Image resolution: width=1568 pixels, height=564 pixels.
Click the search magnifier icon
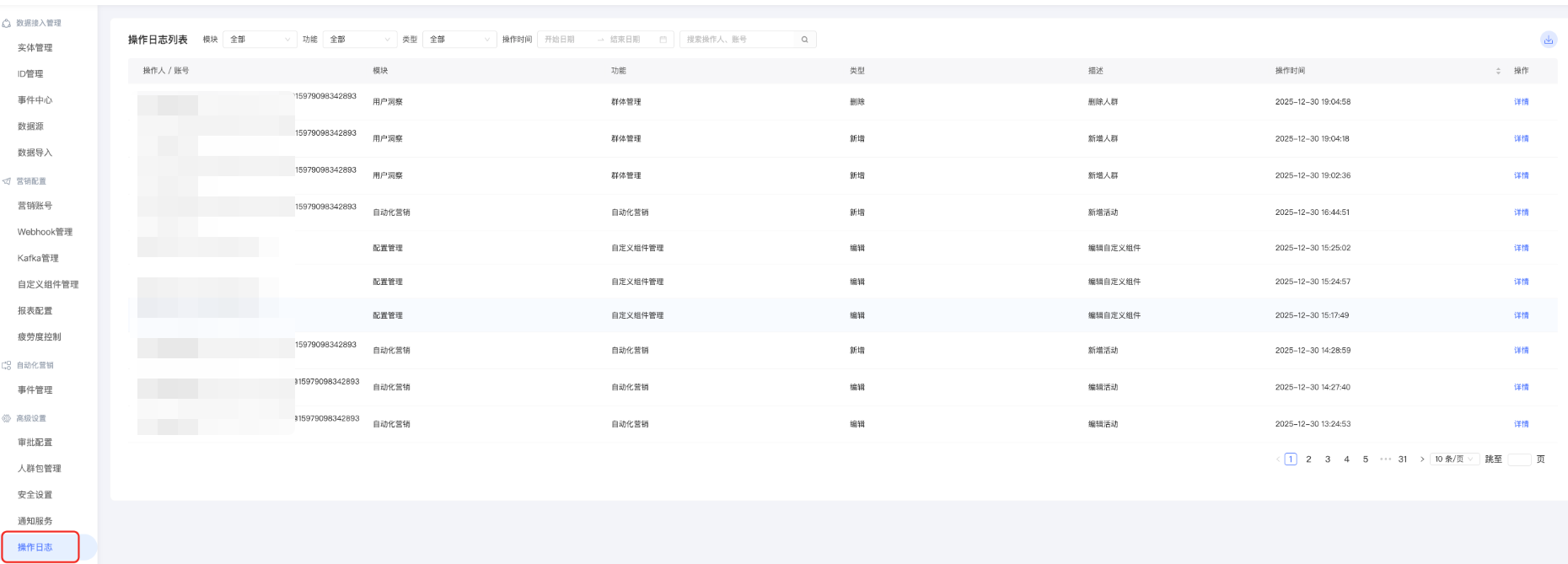[x=804, y=40]
